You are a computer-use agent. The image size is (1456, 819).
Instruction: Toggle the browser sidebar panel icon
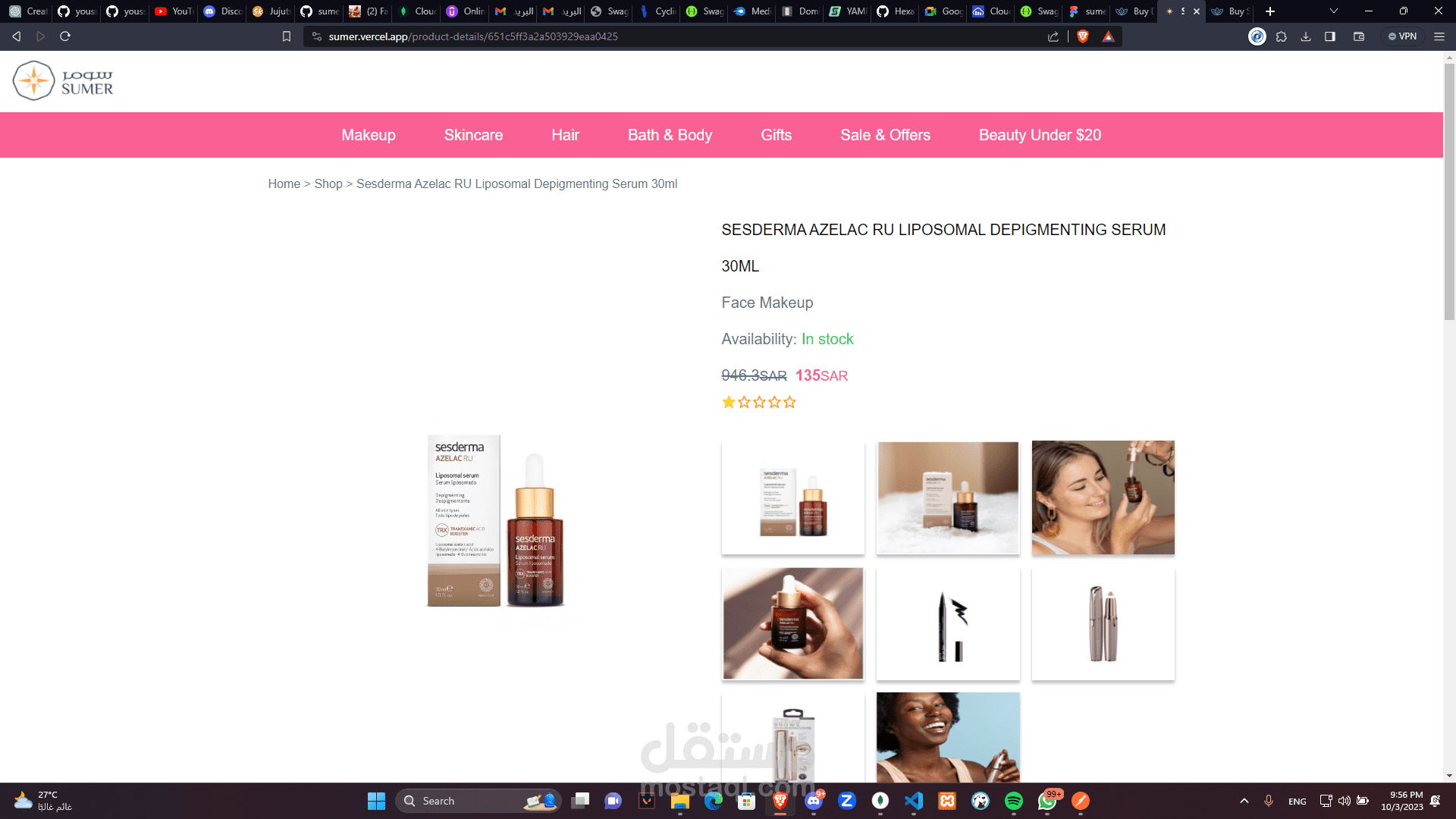click(1330, 36)
